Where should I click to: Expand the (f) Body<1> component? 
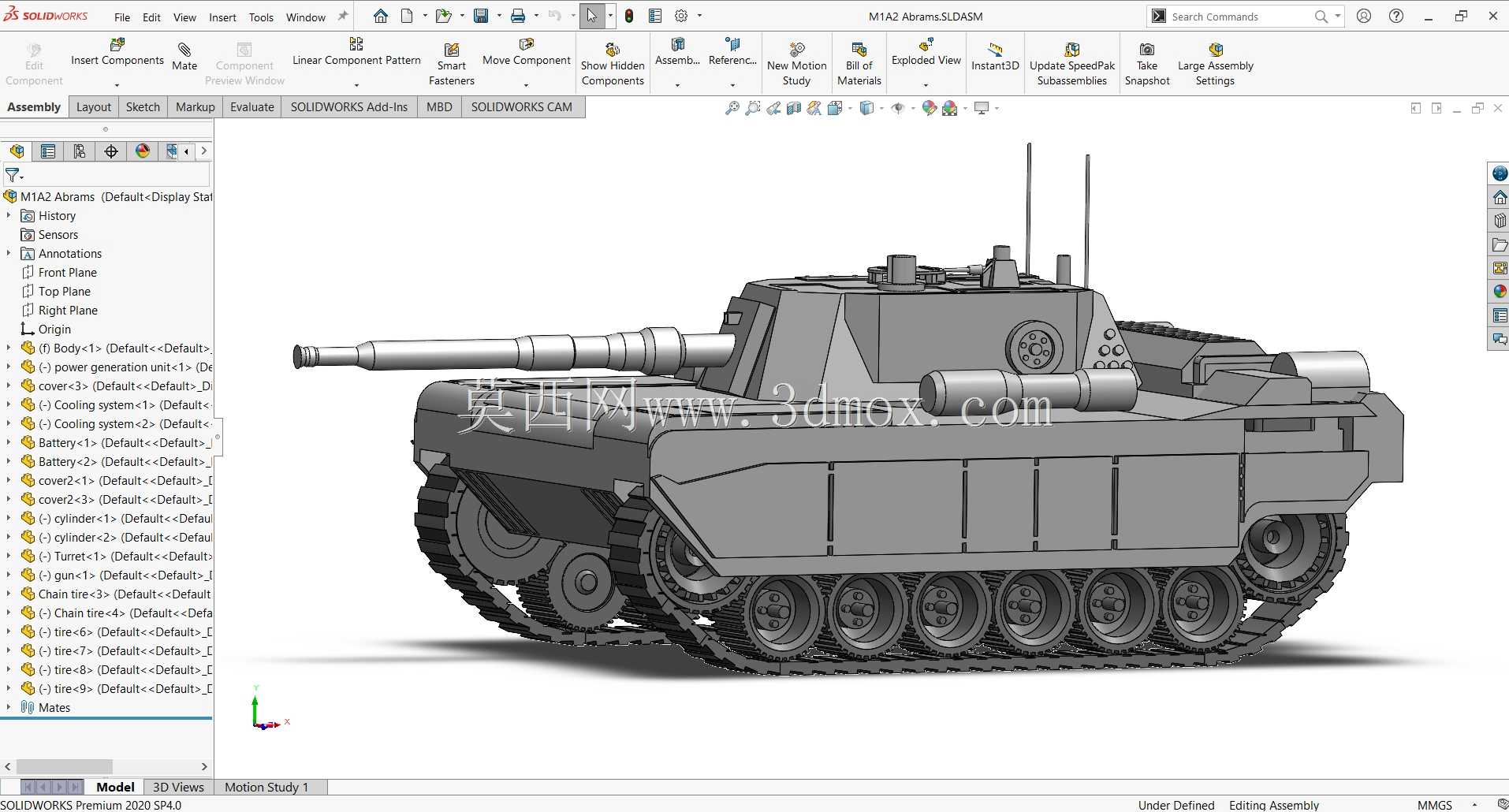tap(9, 348)
